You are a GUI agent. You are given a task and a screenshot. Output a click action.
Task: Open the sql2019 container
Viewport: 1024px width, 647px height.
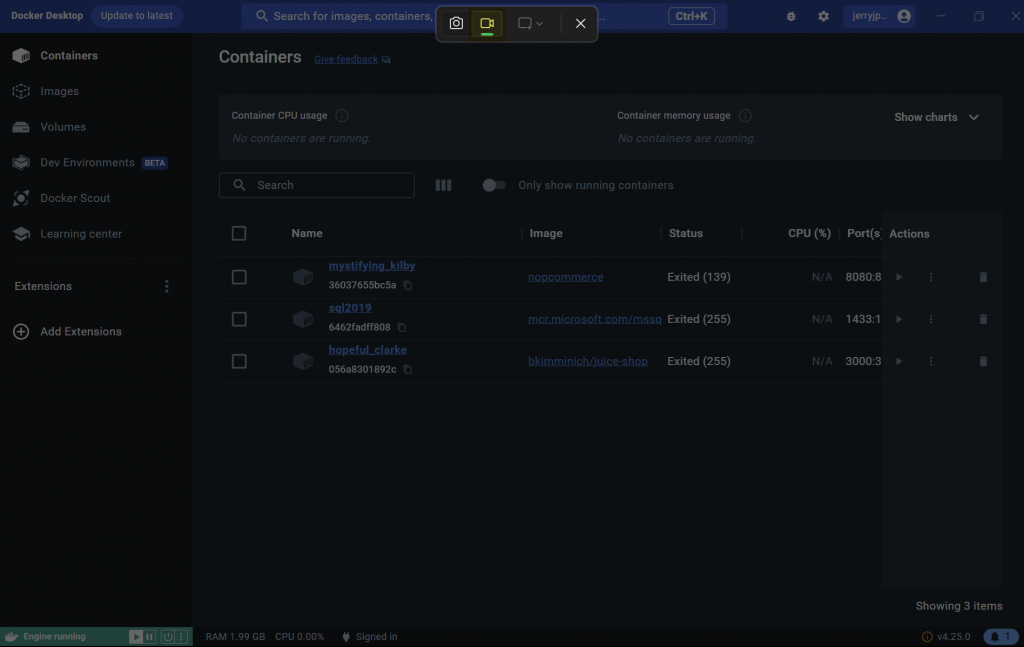point(350,308)
